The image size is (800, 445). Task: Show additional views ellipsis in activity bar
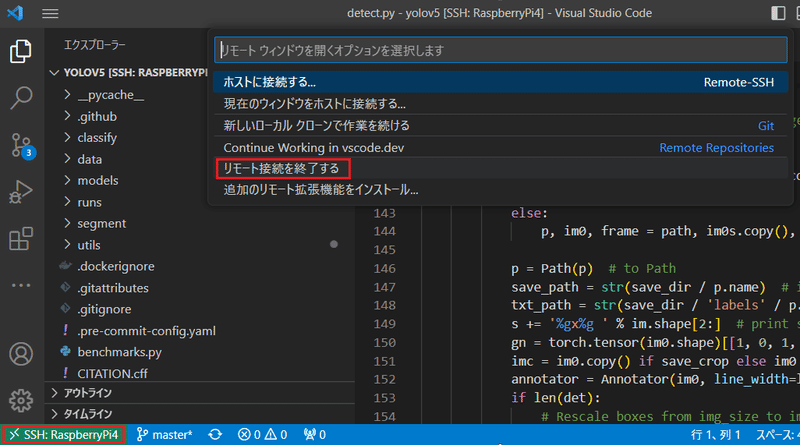tap(20, 285)
